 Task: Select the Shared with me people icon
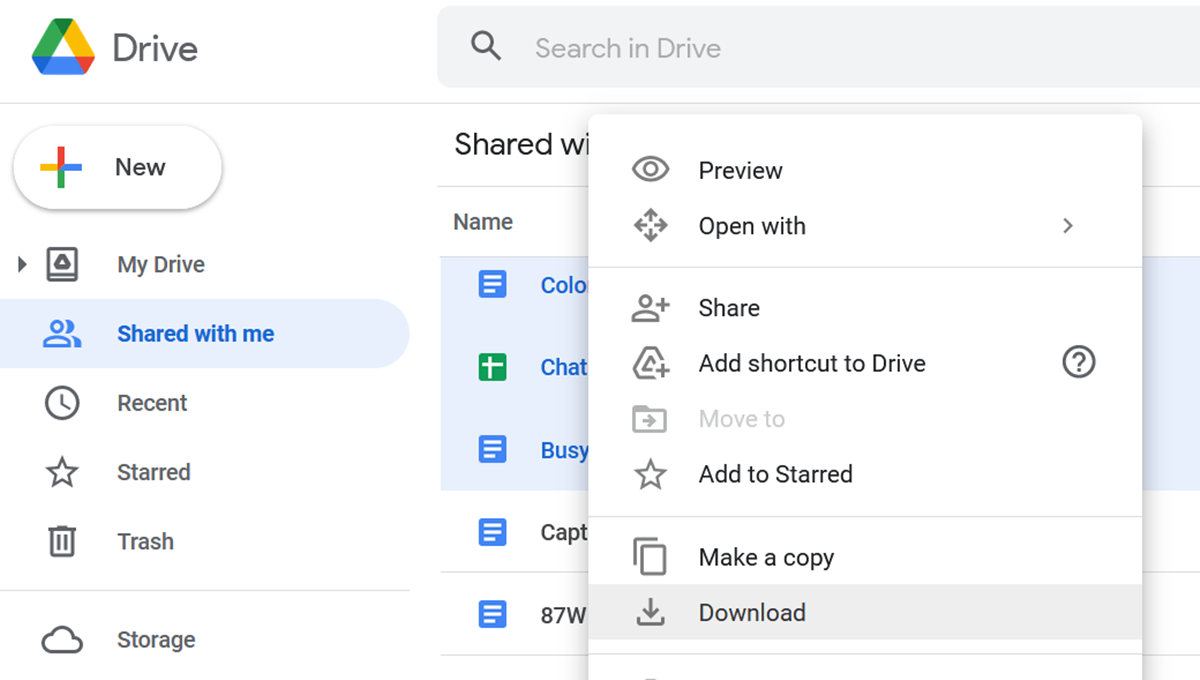pos(62,333)
